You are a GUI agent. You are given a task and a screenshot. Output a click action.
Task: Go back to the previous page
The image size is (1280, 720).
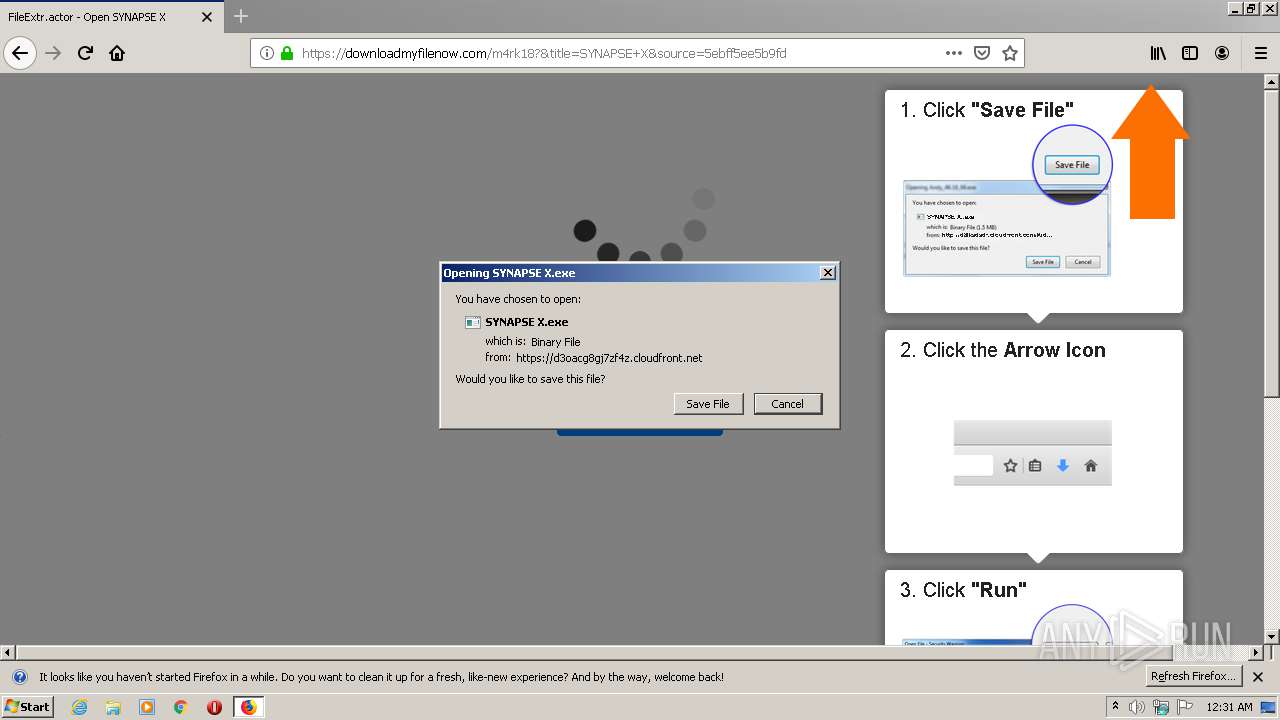click(20, 53)
